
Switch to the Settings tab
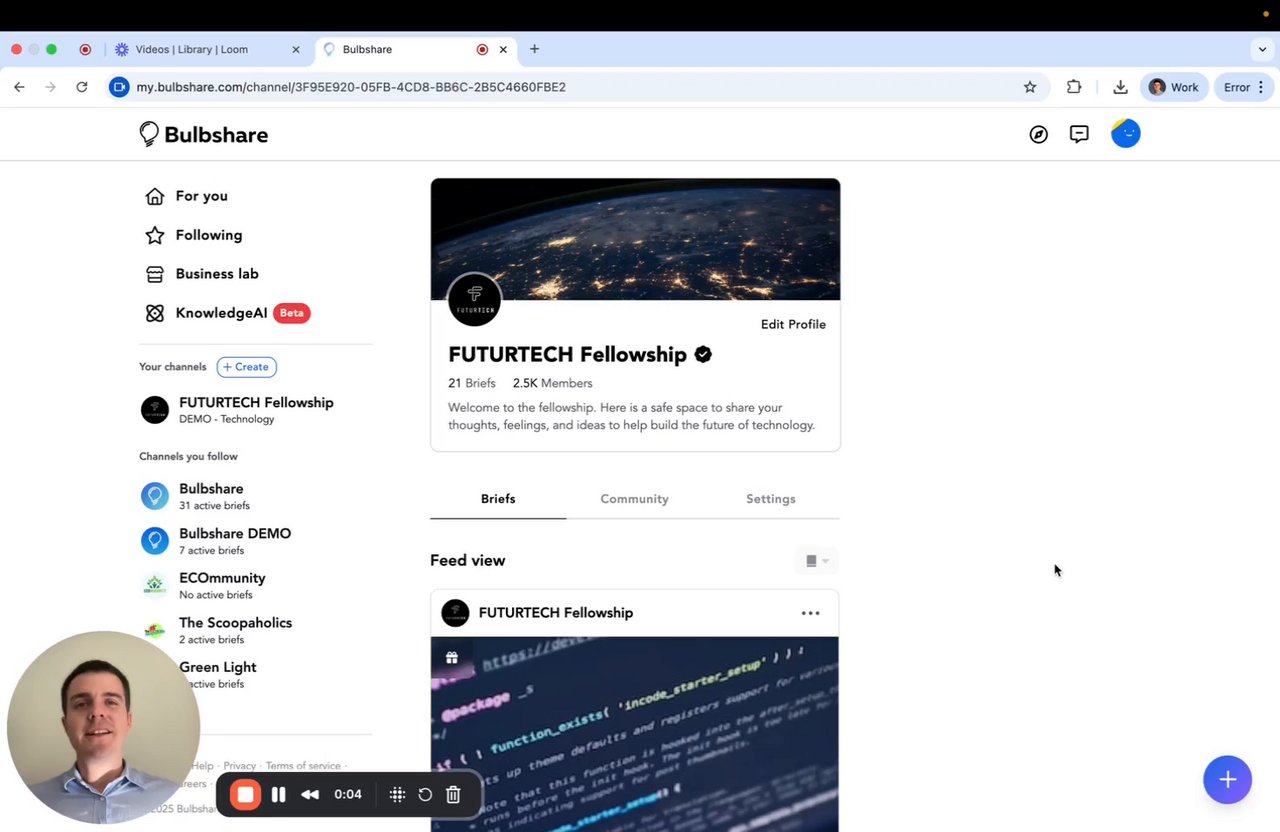click(x=771, y=499)
